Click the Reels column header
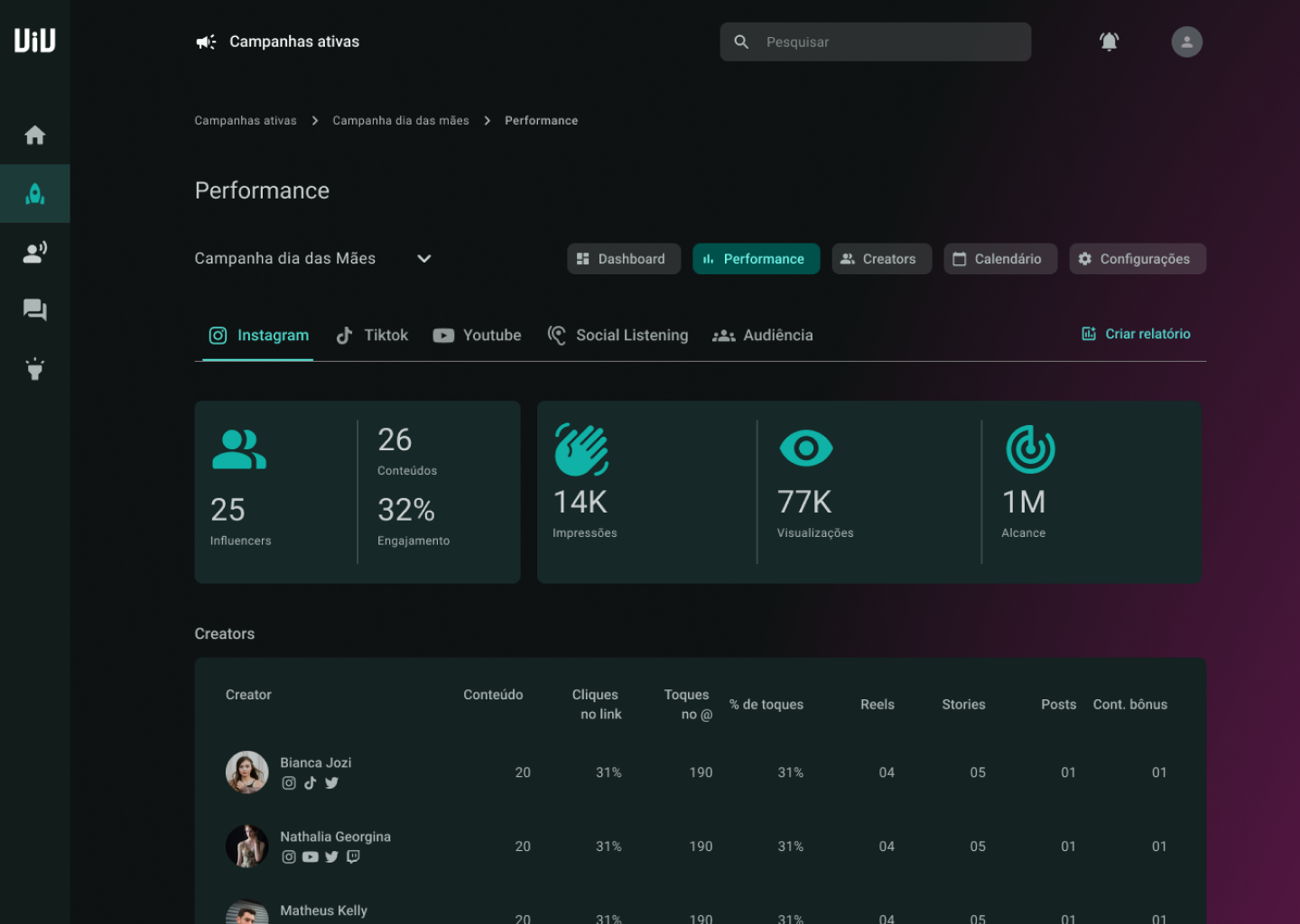Viewport: 1300px width, 924px height. (x=877, y=705)
